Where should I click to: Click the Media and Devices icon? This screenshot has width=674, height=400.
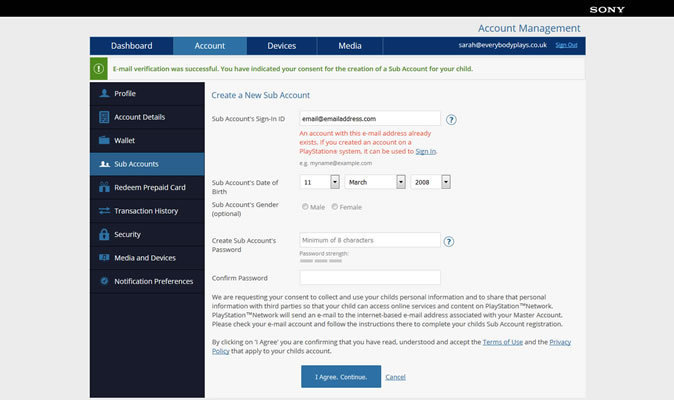[x=104, y=258]
